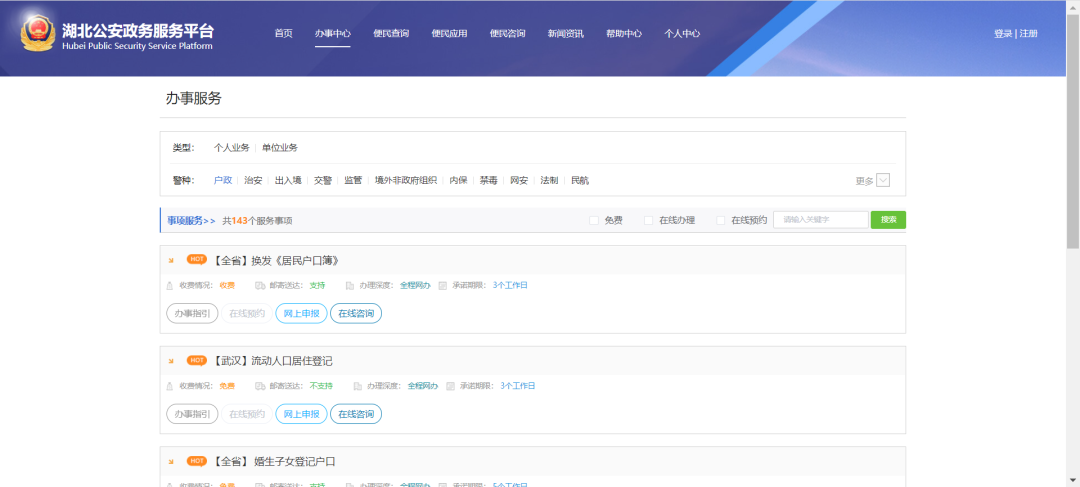Click the page vertical scrollbar thumb

coord(1073,131)
